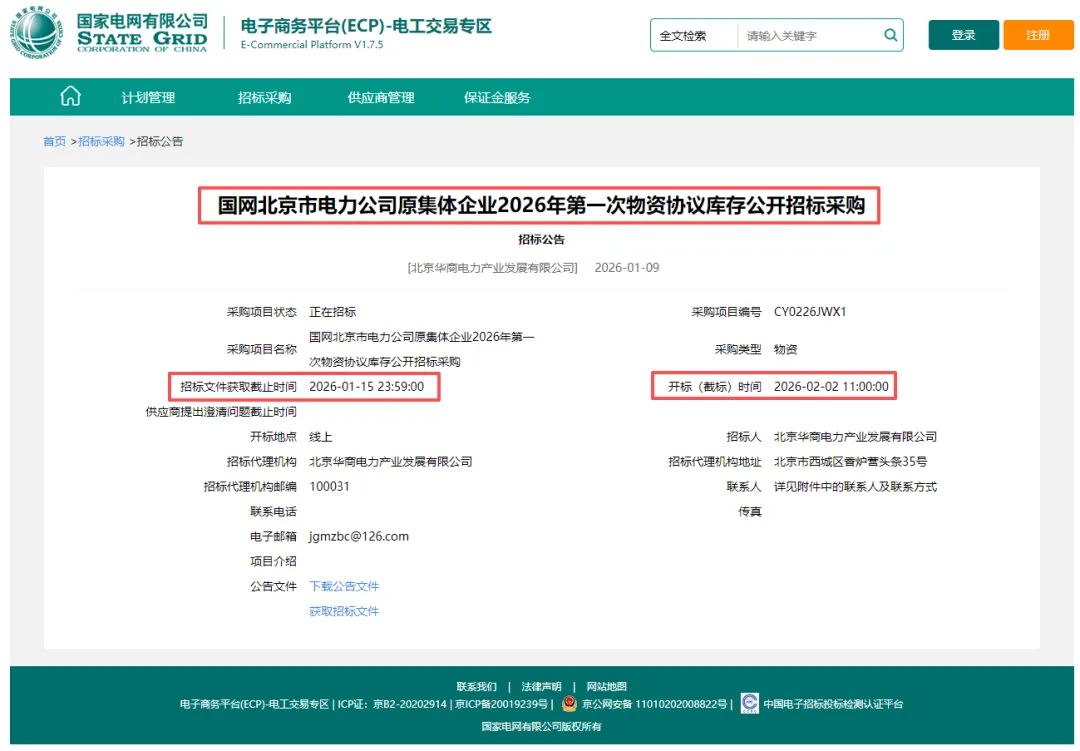Viewport: 1080px width, 751px height.
Task: Click the postal code 100031
Action: (x=329, y=486)
